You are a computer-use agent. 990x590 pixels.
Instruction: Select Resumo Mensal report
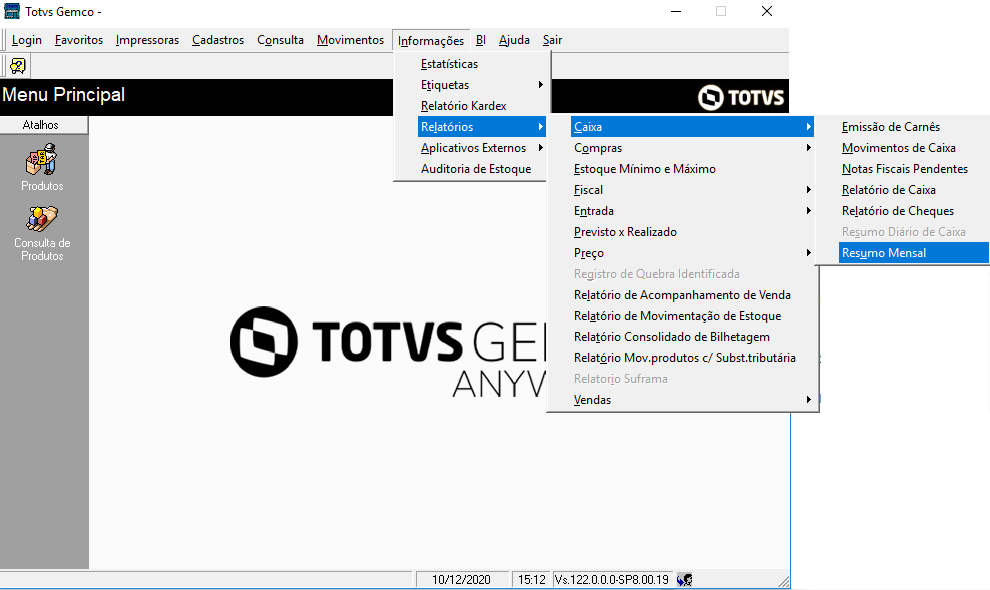coord(914,253)
